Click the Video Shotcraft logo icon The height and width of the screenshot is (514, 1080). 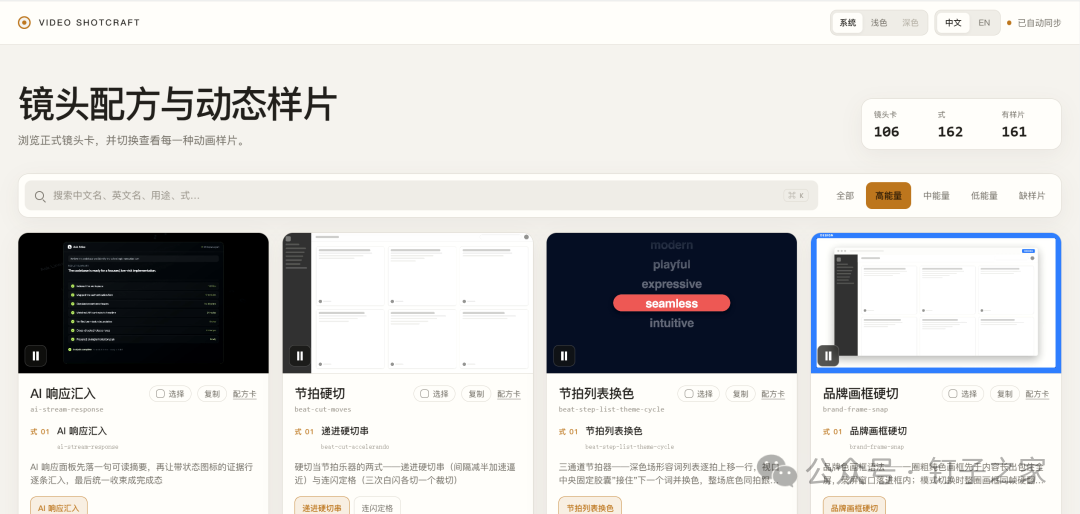pos(24,23)
